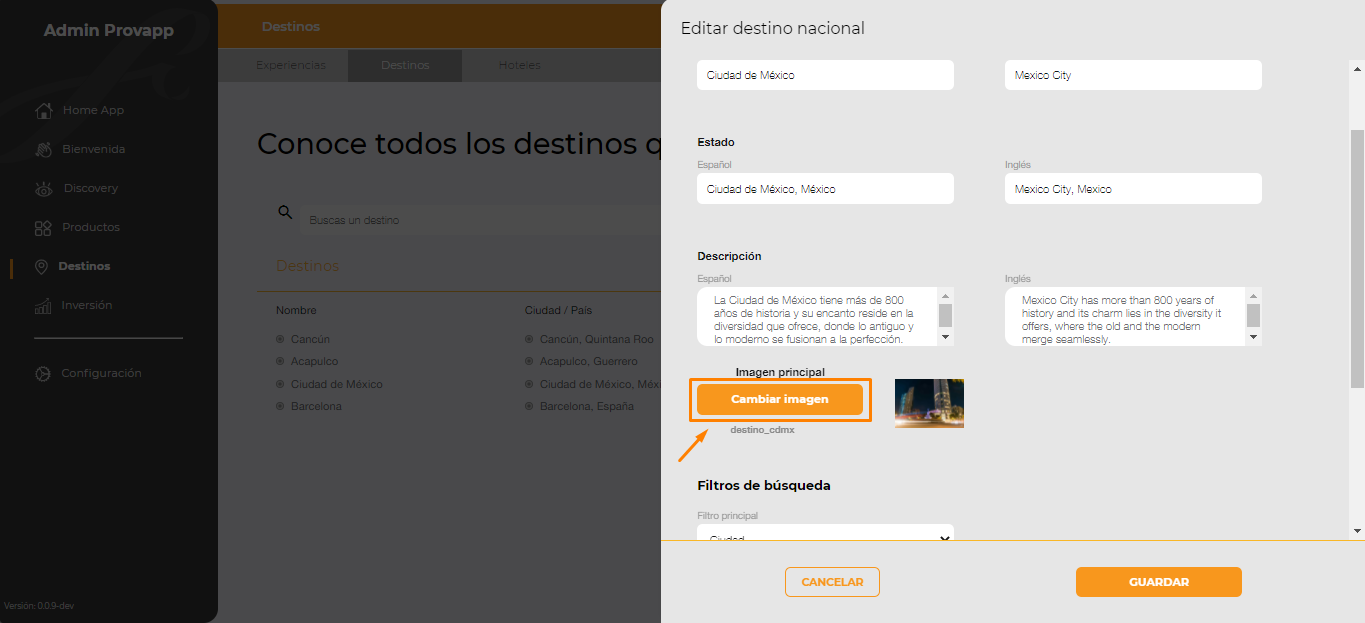The height and width of the screenshot is (623, 1365).
Task: Open the Home App sidebar item
Action: pyautogui.click(x=93, y=110)
